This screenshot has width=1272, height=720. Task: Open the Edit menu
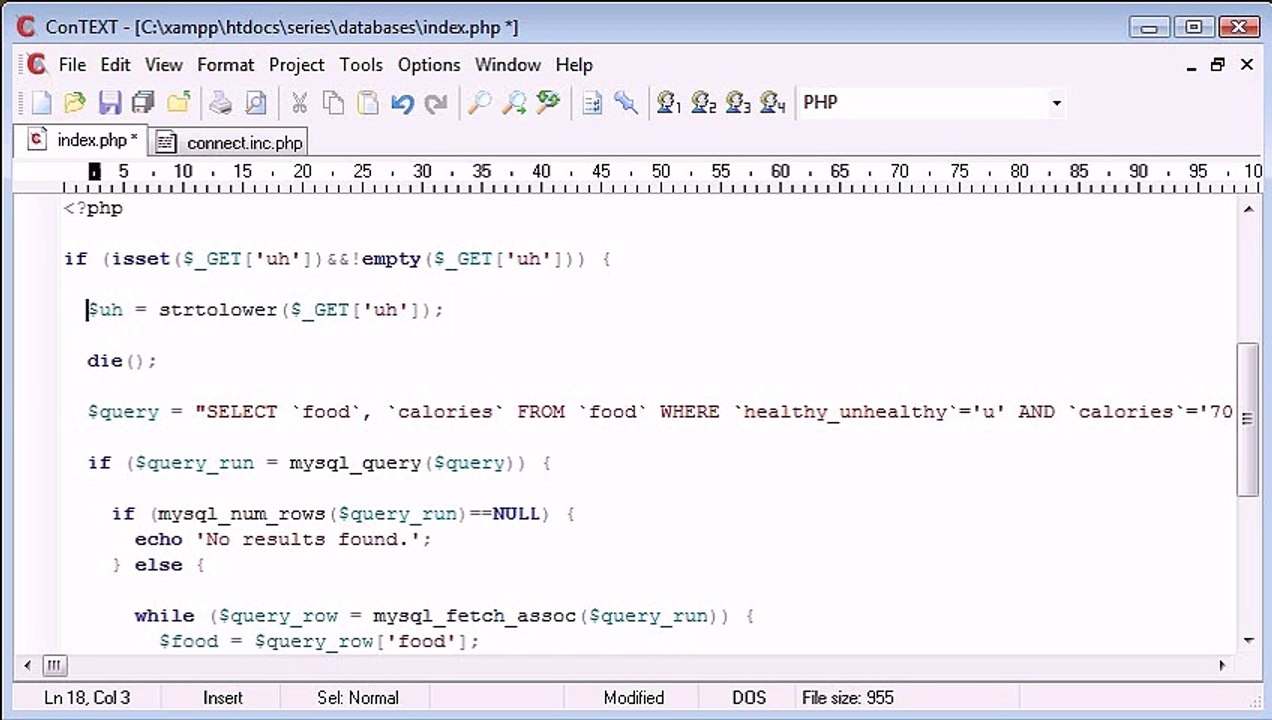point(115,64)
